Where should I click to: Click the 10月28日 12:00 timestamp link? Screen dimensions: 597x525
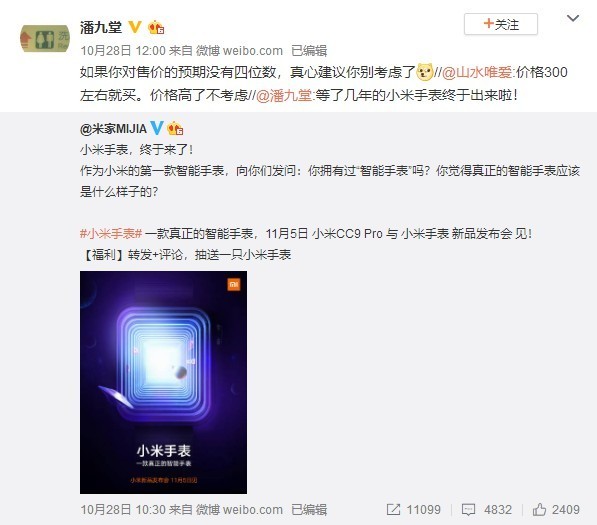point(123,51)
